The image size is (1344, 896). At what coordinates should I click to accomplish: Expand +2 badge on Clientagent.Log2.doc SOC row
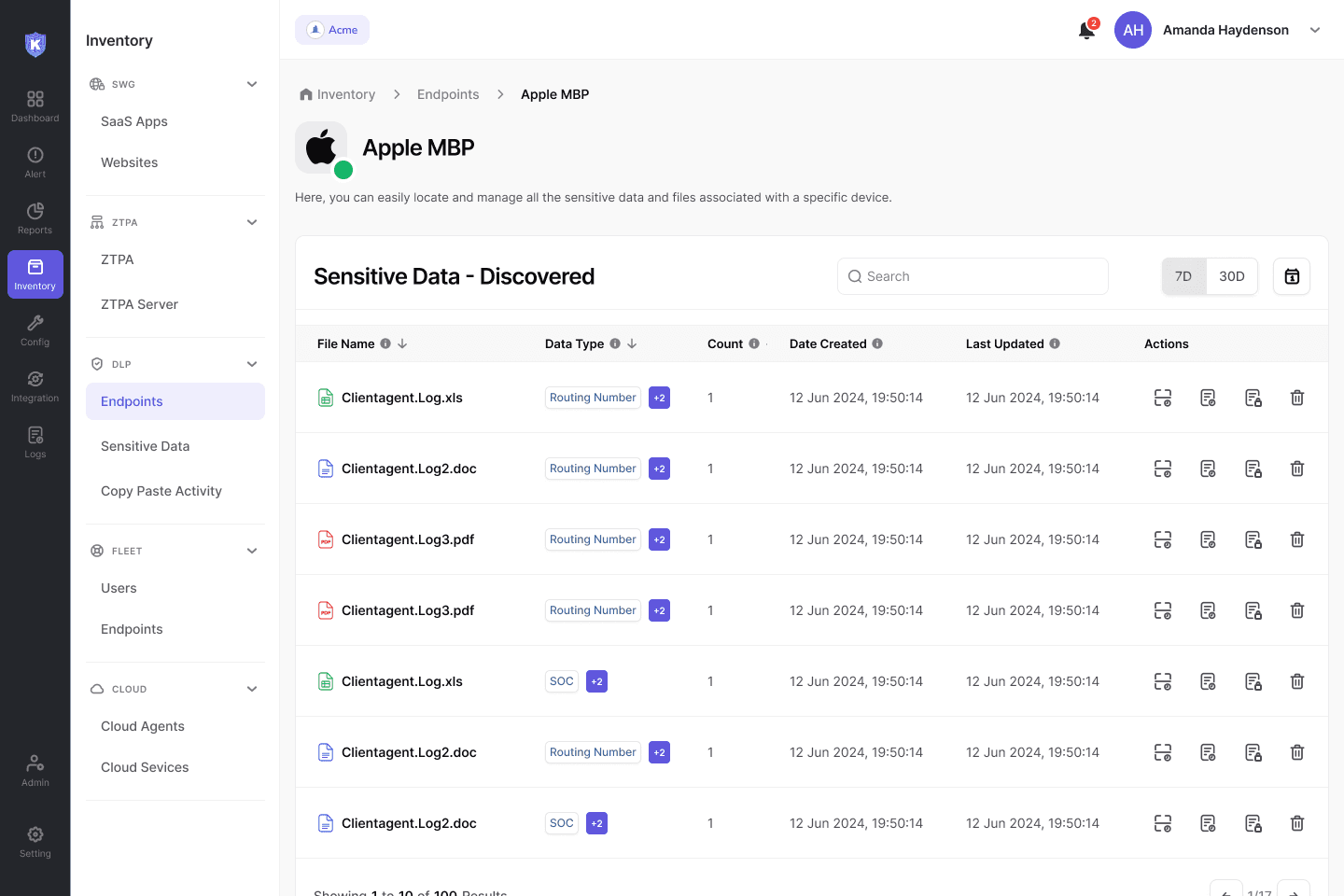coord(597,823)
